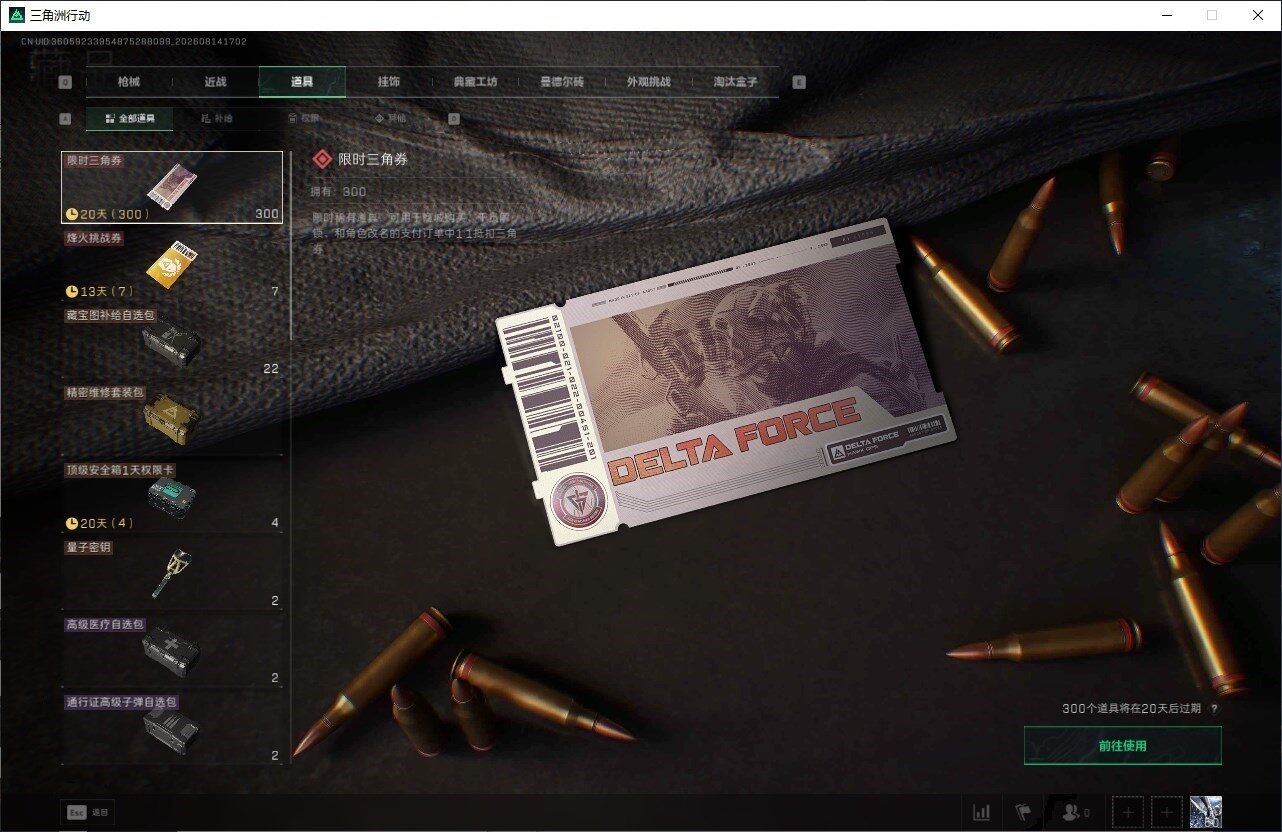
Task: Open the 外观挑战 tab
Action: (x=648, y=82)
